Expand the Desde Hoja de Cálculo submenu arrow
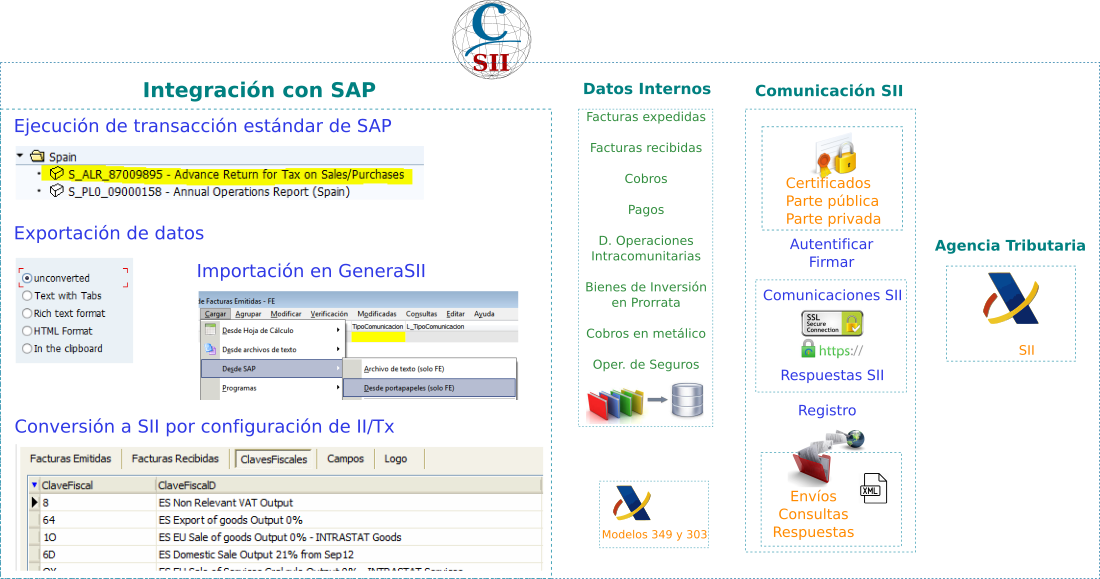The image size is (1100, 579). click(x=338, y=330)
